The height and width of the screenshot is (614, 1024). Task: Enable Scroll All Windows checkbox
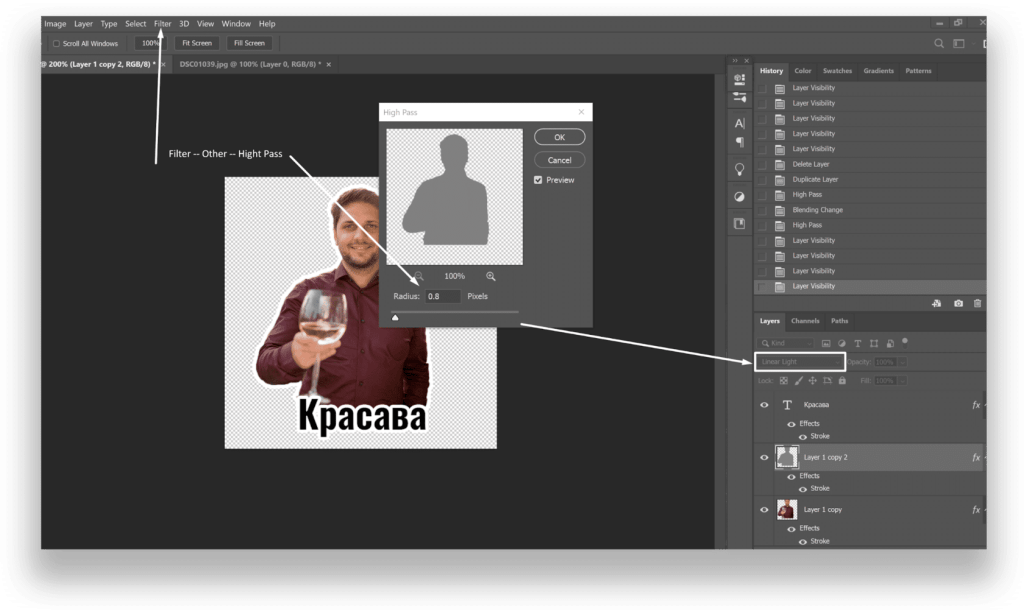(x=56, y=43)
